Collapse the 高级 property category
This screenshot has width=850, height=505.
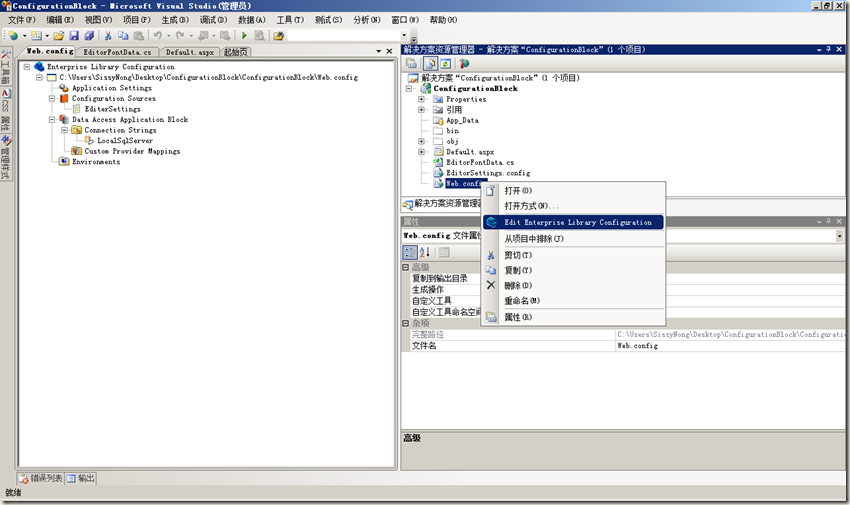[x=405, y=267]
